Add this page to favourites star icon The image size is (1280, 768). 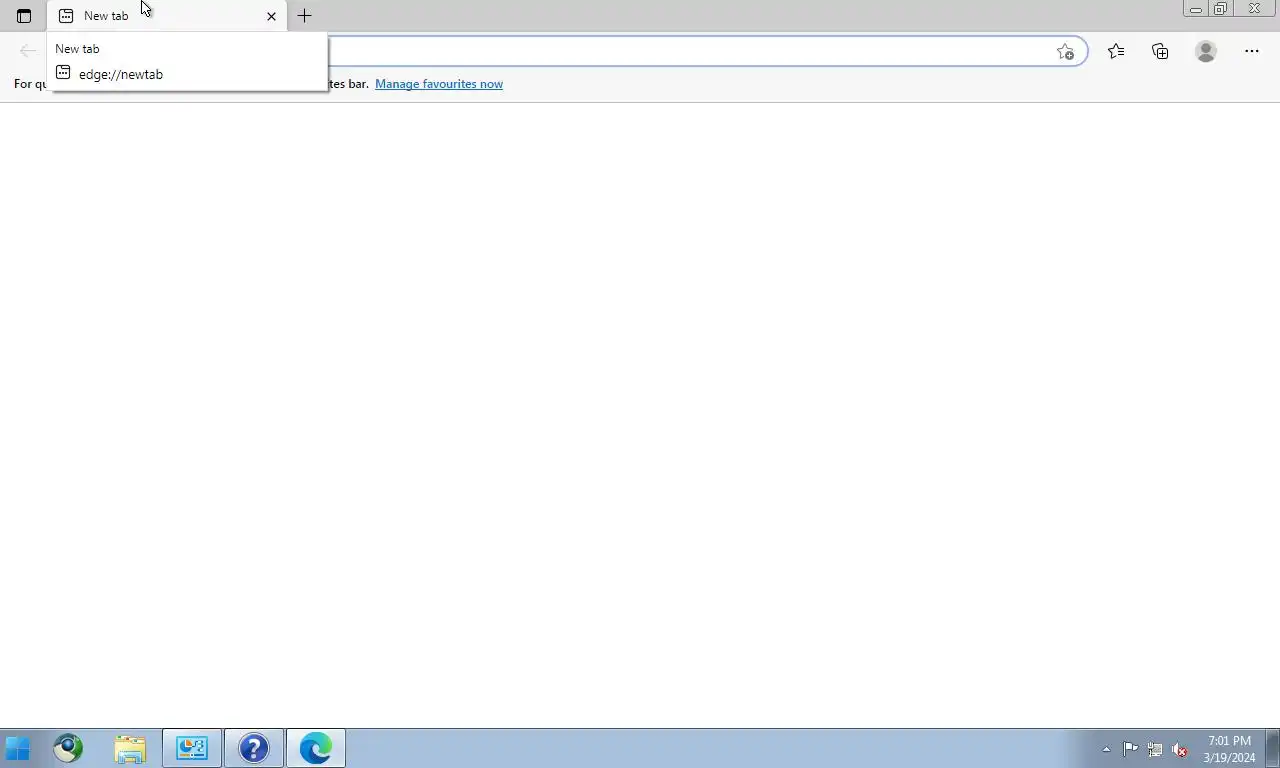[x=1066, y=52]
